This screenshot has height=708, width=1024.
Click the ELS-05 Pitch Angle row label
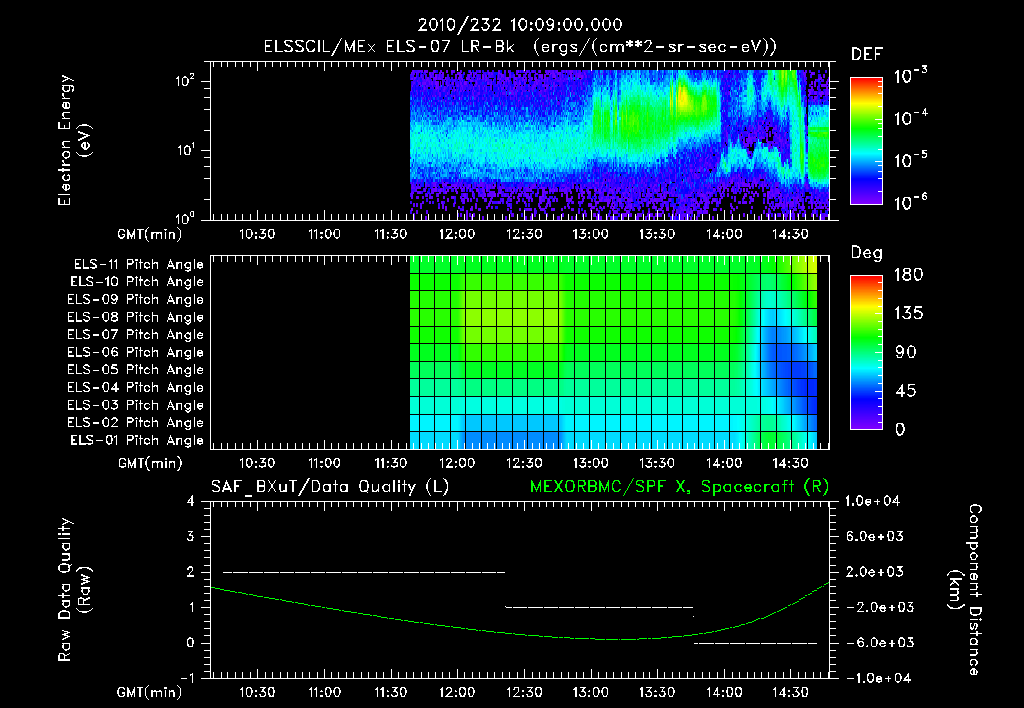point(135,370)
